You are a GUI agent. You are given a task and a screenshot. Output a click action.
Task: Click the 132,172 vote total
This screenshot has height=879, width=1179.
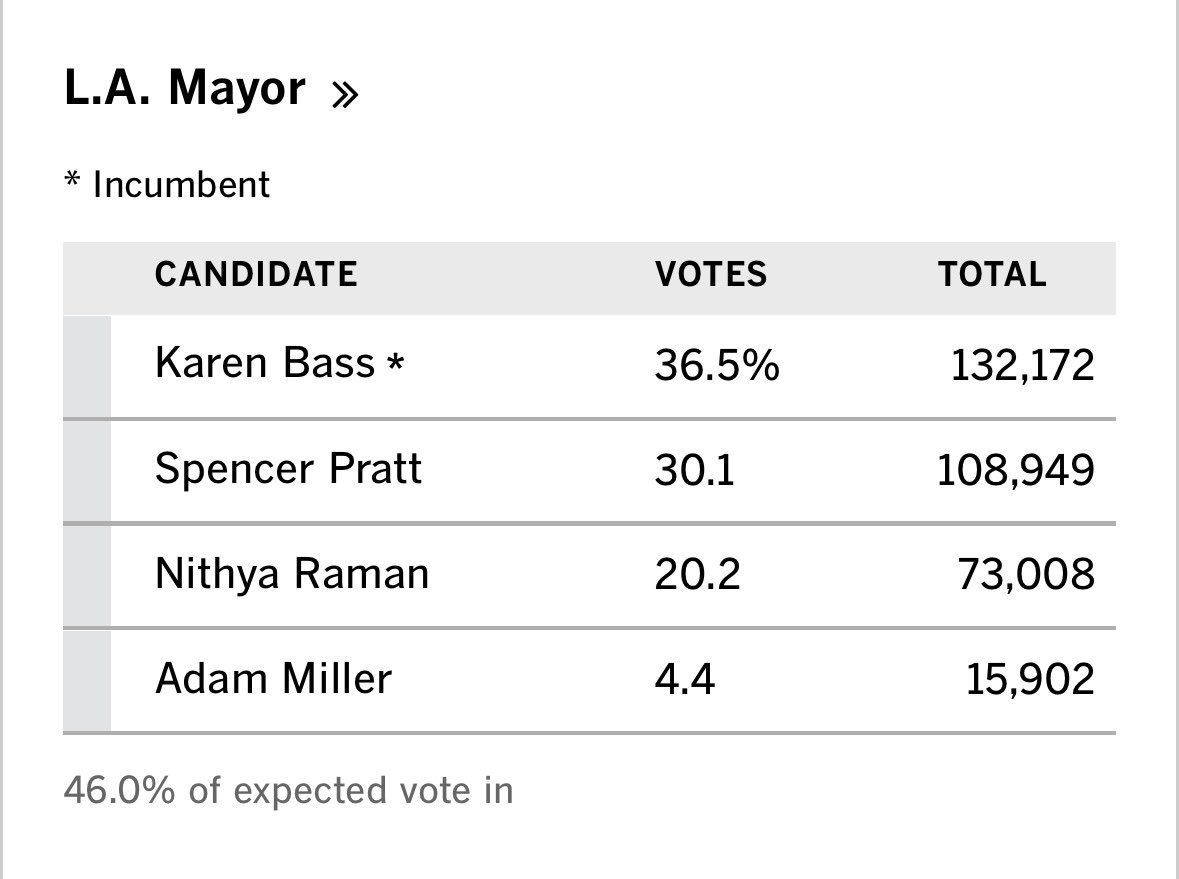click(1023, 366)
